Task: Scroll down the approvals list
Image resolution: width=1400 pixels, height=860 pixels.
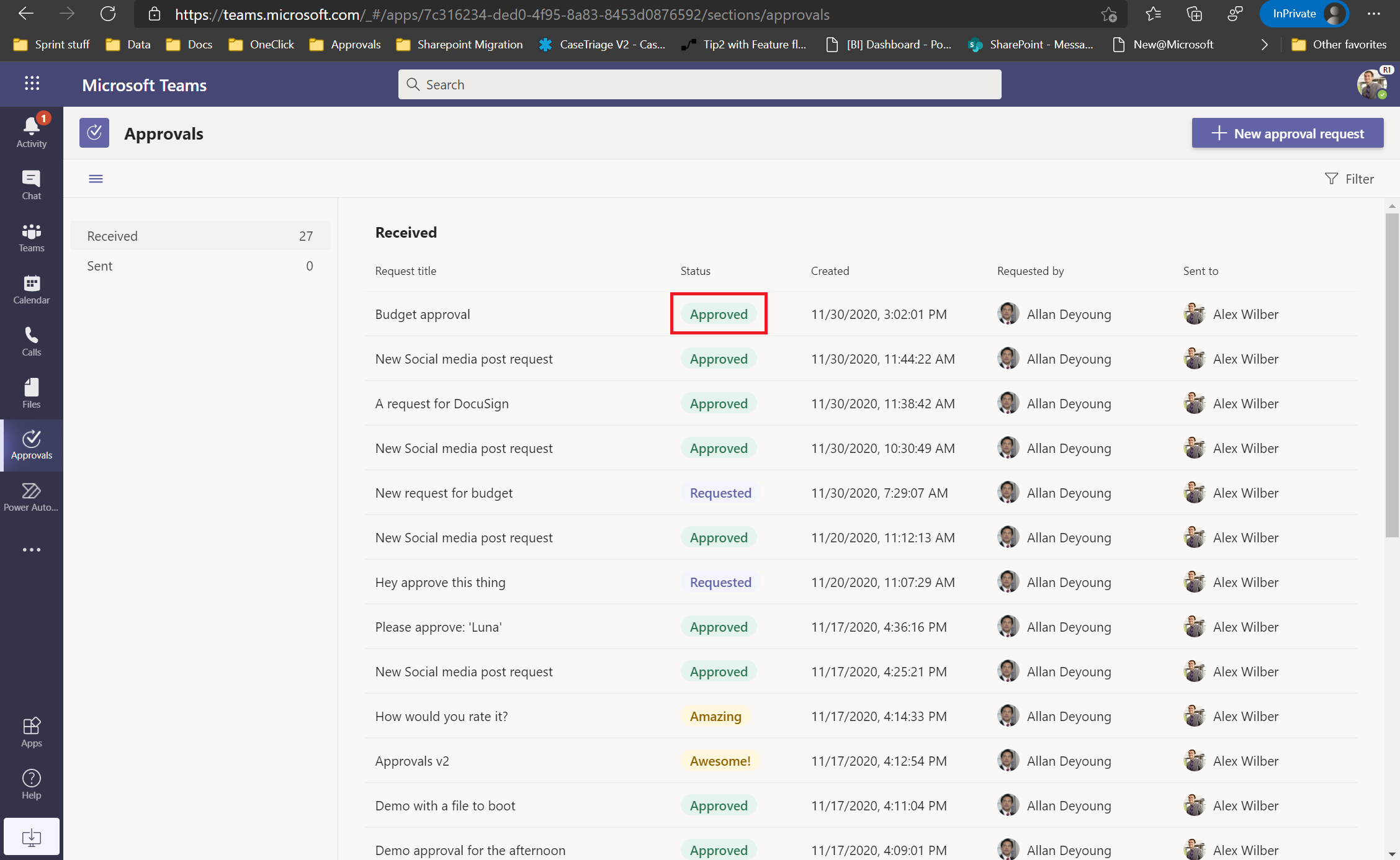Action: [1393, 854]
